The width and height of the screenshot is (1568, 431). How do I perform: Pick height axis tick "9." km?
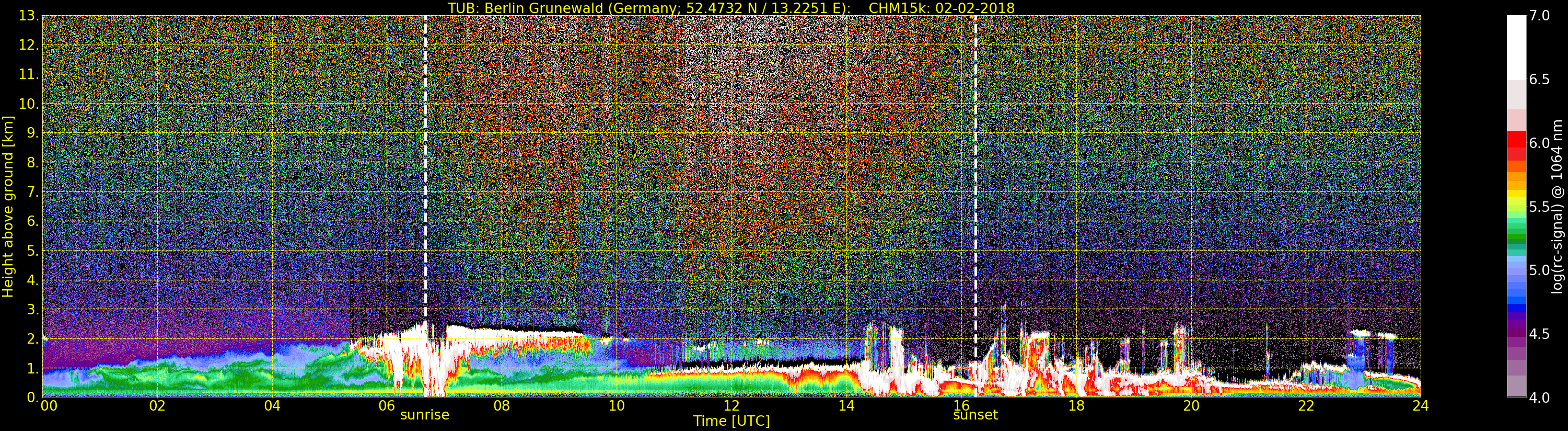pyautogui.click(x=32, y=133)
